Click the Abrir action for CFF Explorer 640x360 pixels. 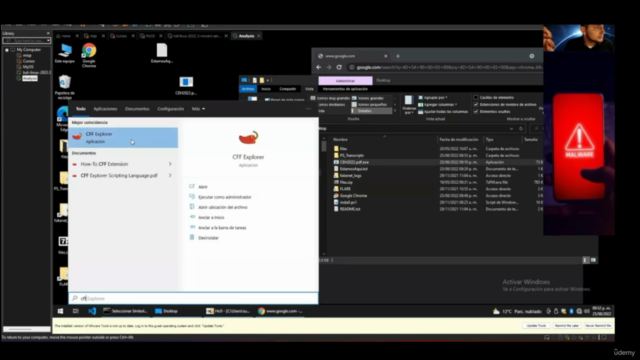tap(203, 187)
